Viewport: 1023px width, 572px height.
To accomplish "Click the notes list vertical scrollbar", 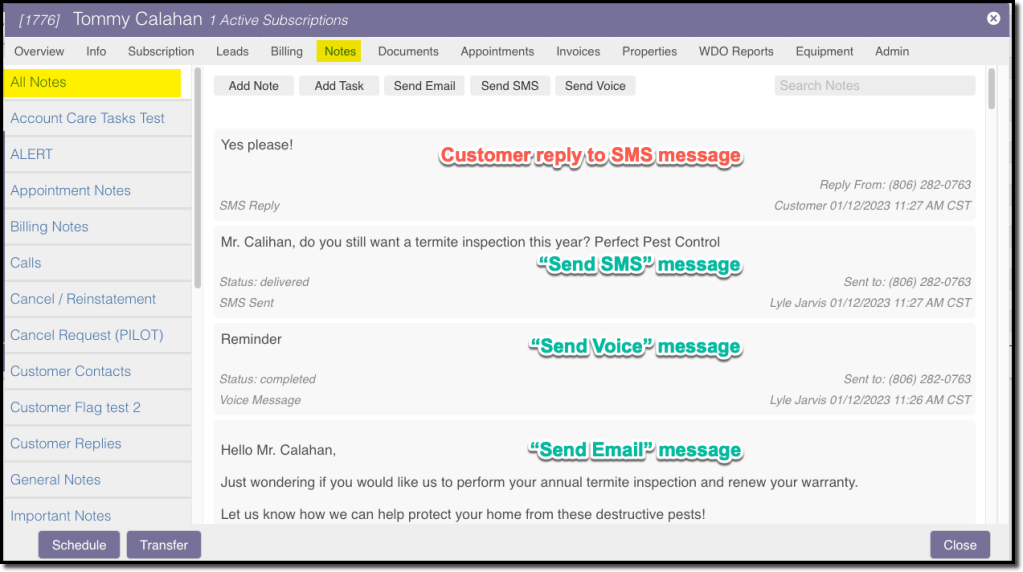I will pyautogui.click(x=991, y=89).
